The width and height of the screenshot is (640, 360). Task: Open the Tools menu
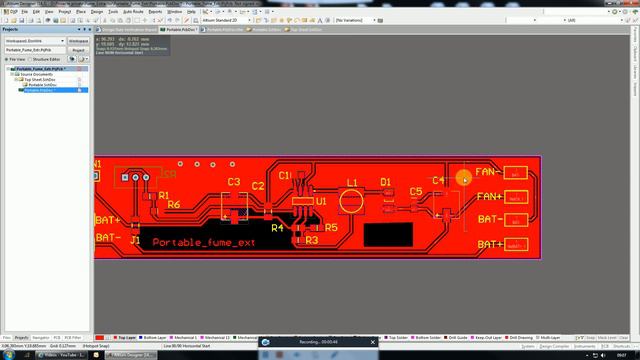[x=113, y=12]
